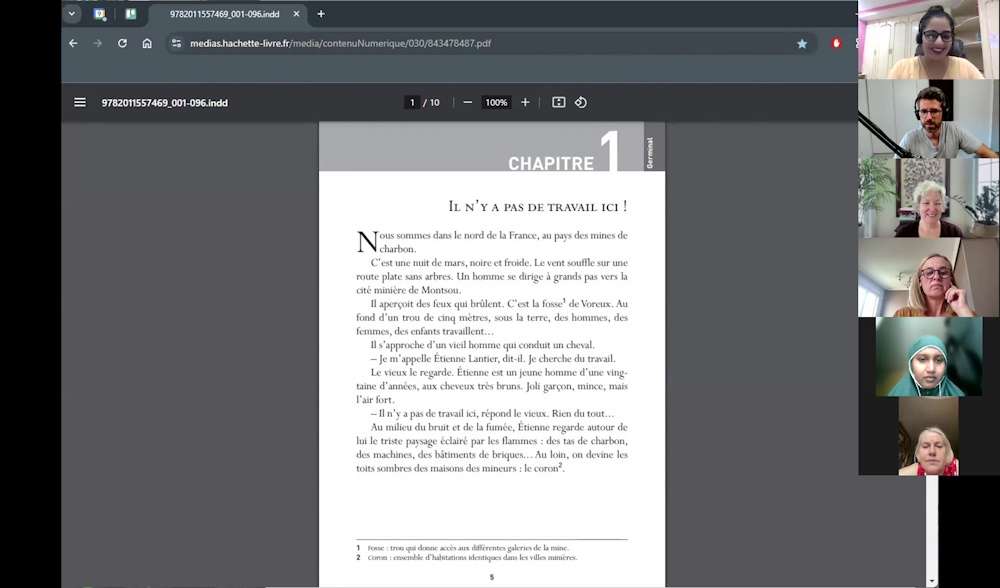This screenshot has height=588, width=1000.
Task: Open the PDF viewer sidebar menu
Action: click(x=80, y=102)
